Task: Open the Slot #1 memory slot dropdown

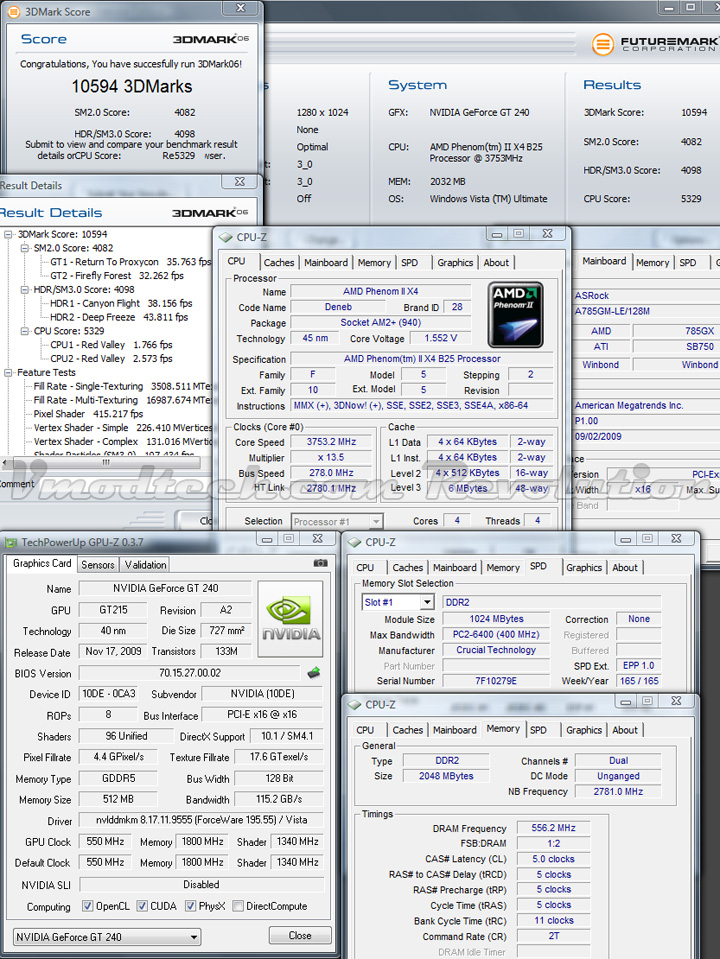Action: 427,602
